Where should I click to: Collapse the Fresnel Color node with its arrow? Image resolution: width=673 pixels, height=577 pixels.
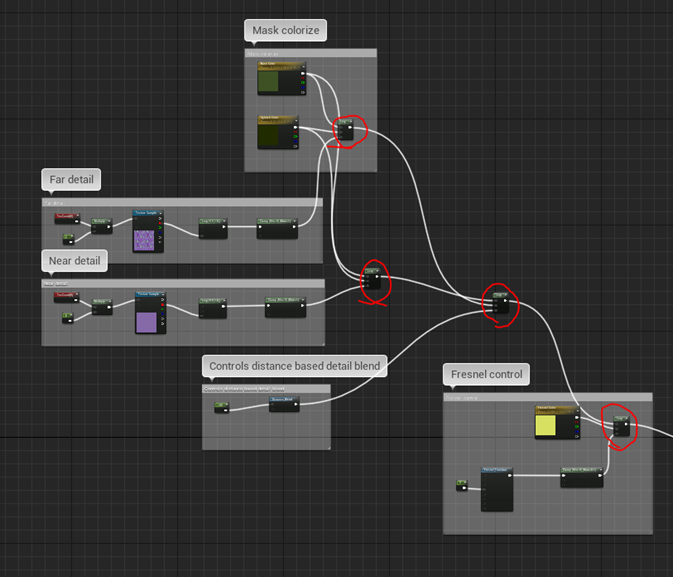point(577,411)
